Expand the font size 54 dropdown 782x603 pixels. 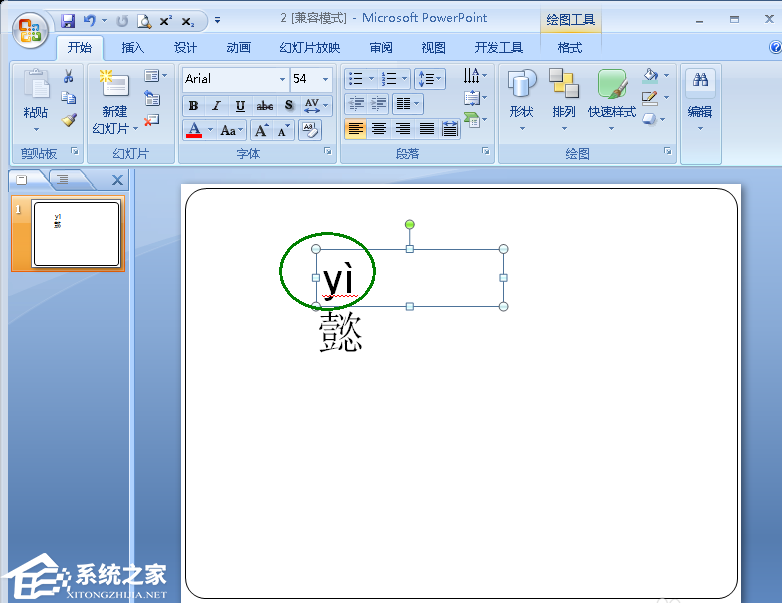coord(325,79)
